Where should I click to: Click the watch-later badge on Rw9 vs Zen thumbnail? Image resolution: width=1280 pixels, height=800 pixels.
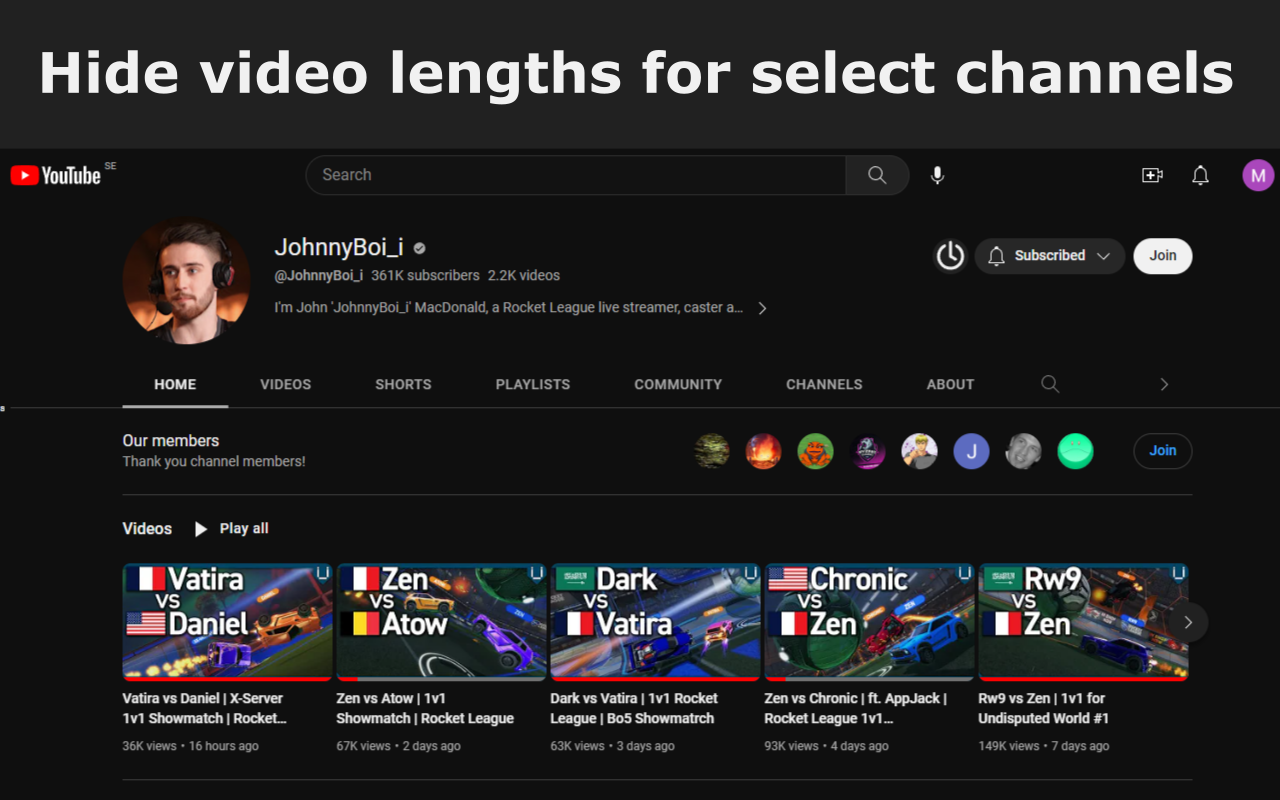(x=1179, y=573)
